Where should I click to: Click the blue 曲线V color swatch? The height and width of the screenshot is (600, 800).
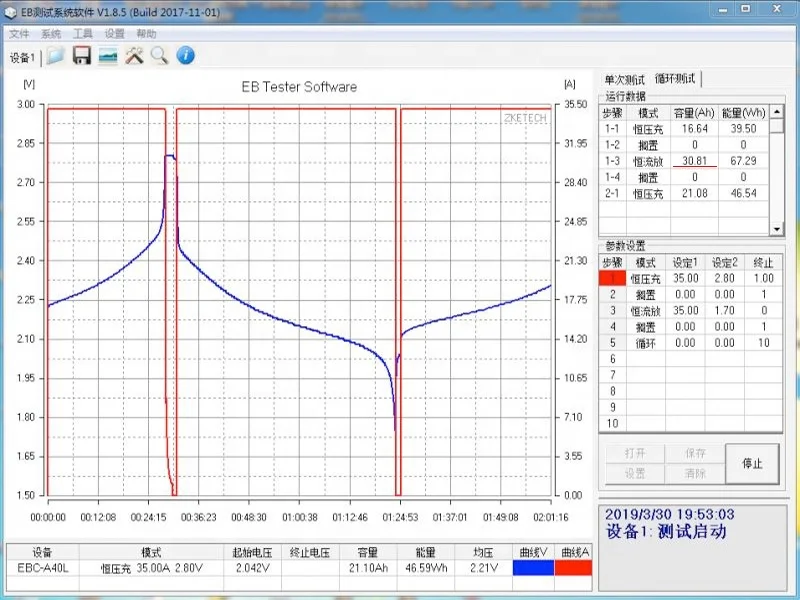click(533, 568)
